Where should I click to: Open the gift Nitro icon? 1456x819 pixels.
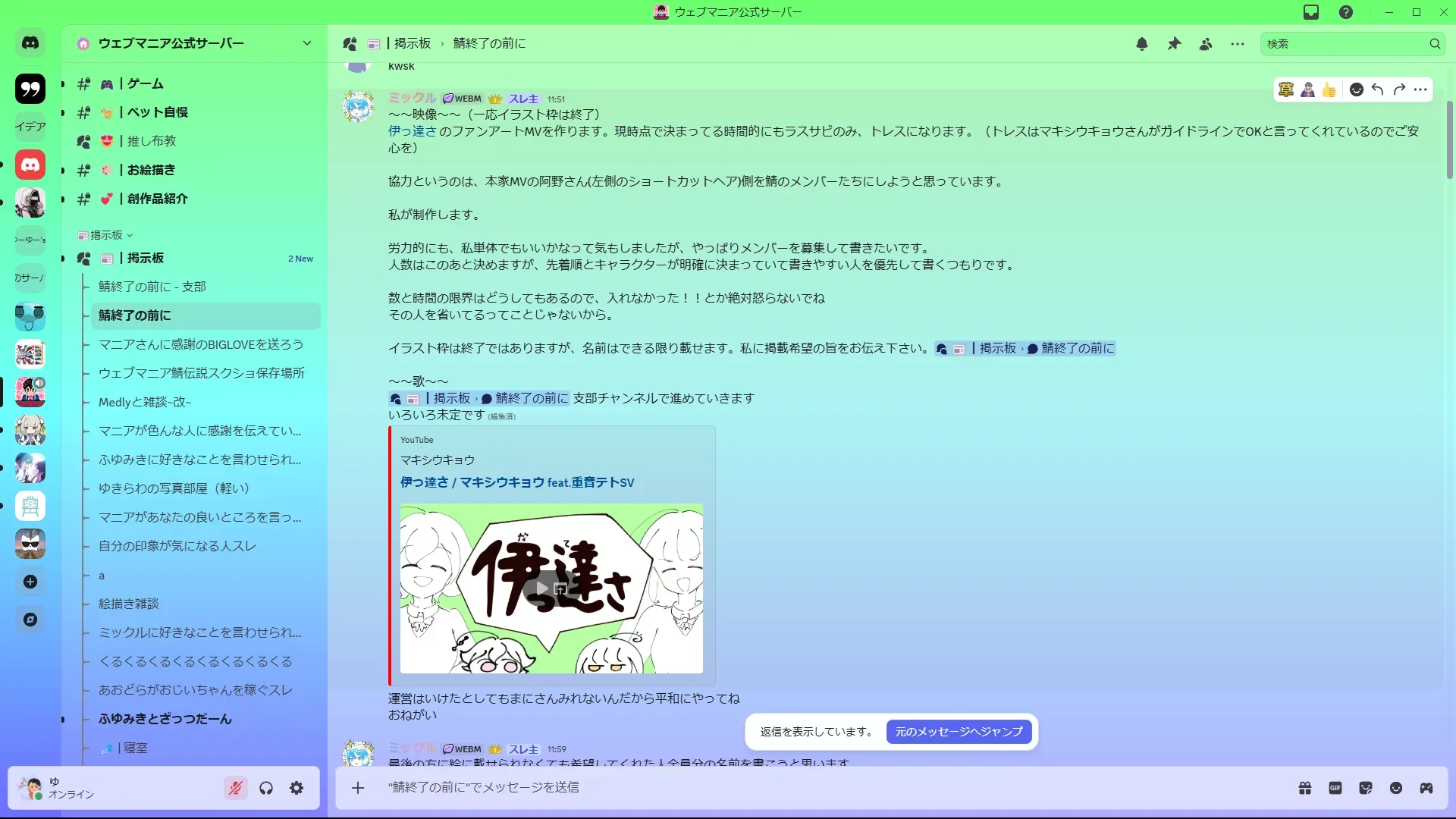[x=1305, y=788]
